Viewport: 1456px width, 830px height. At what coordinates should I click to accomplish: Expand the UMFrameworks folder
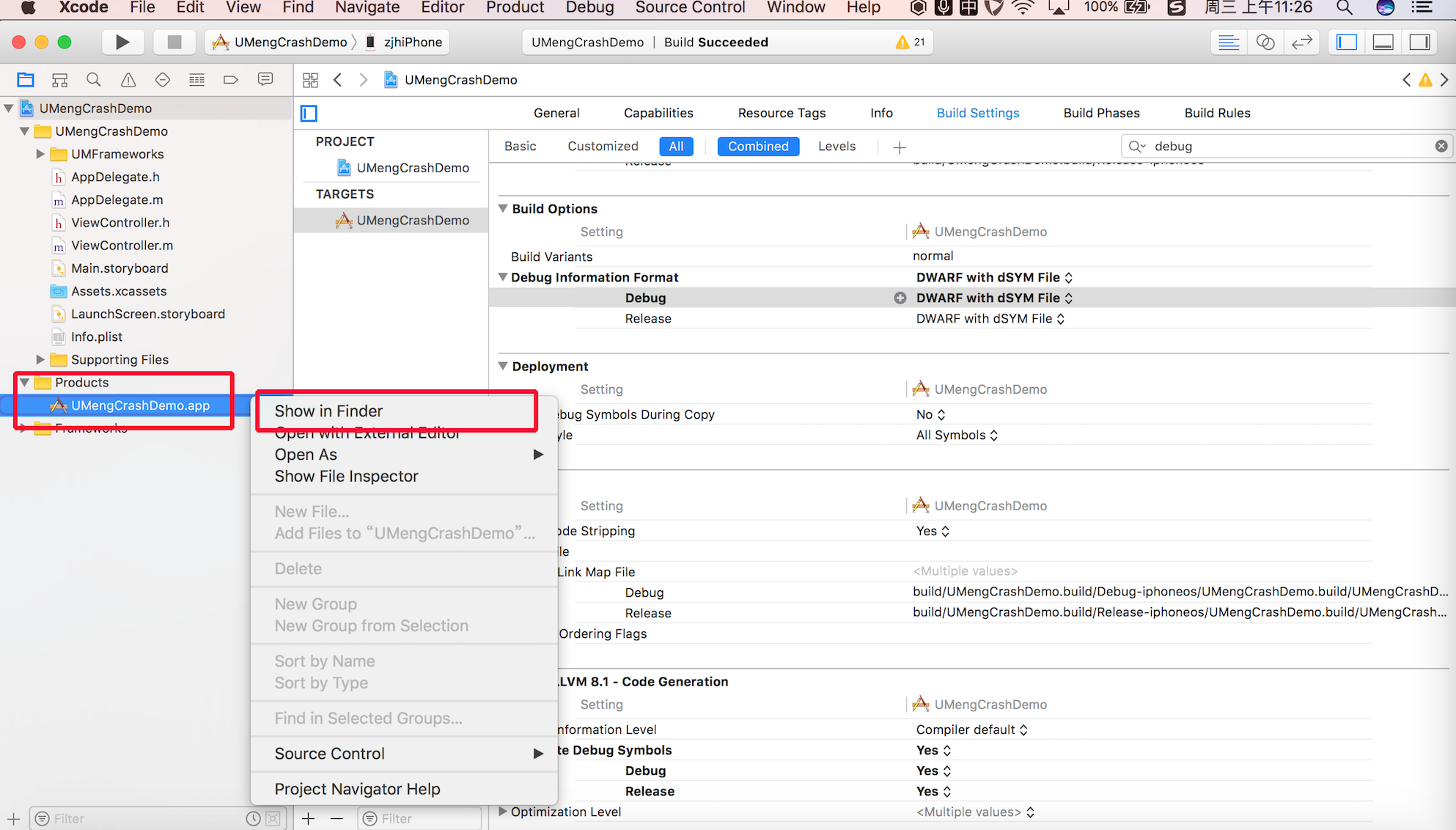pos(40,154)
